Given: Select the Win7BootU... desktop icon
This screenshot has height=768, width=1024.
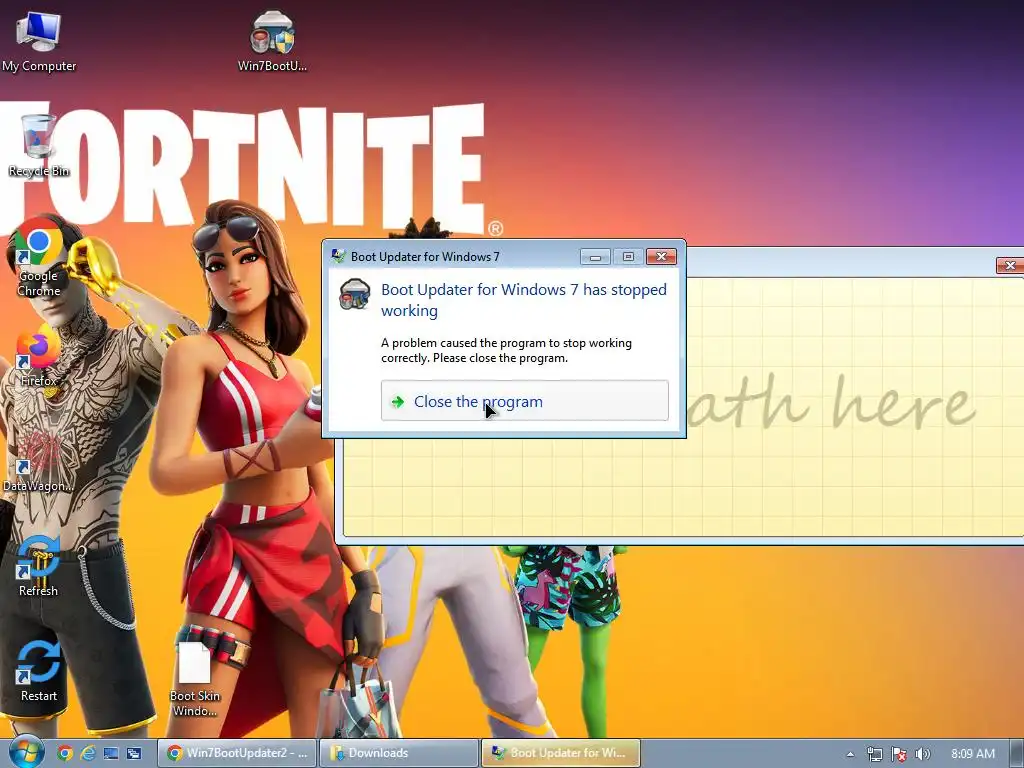Looking at the screenshot, I should click(x=272, y=40).
